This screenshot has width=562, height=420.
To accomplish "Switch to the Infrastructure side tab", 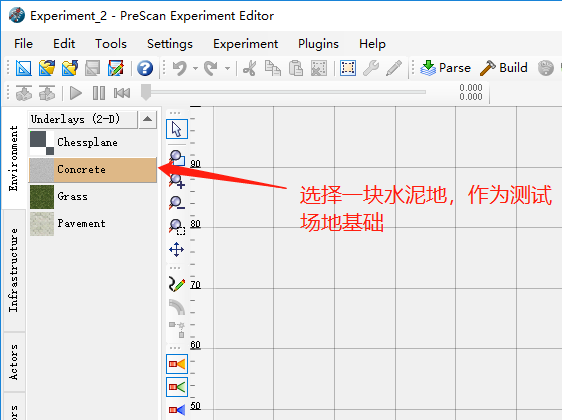I will (14, 270).
